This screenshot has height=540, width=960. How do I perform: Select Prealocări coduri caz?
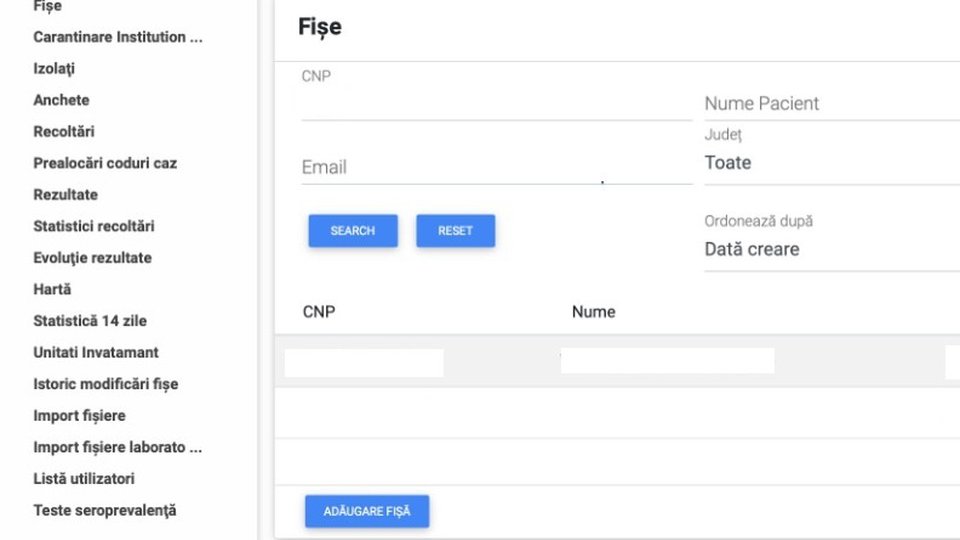(105, 163)
